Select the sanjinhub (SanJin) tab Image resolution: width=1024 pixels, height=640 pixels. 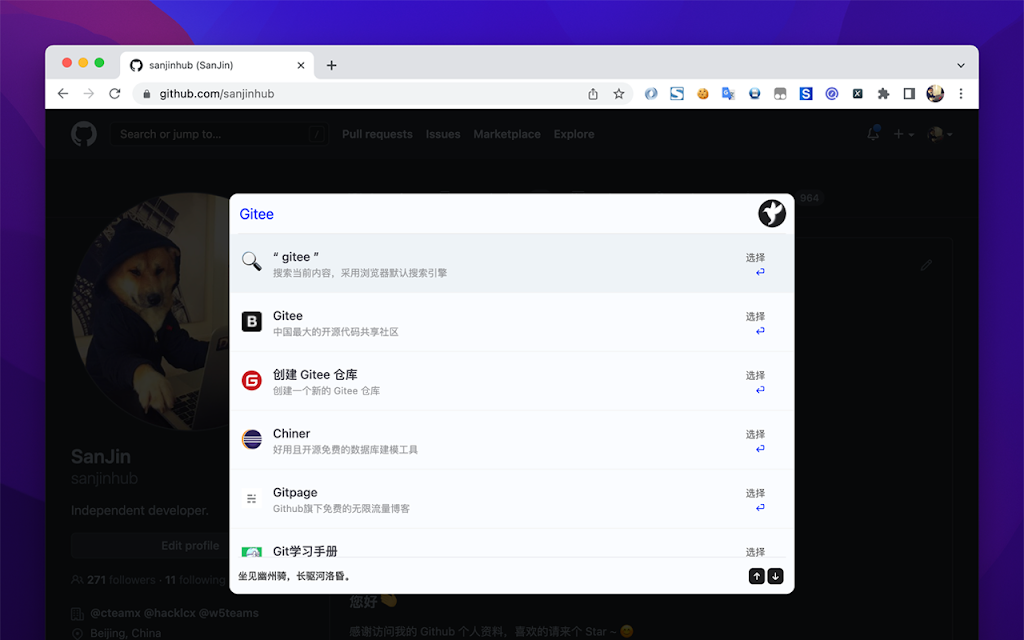tap(217, 65)
